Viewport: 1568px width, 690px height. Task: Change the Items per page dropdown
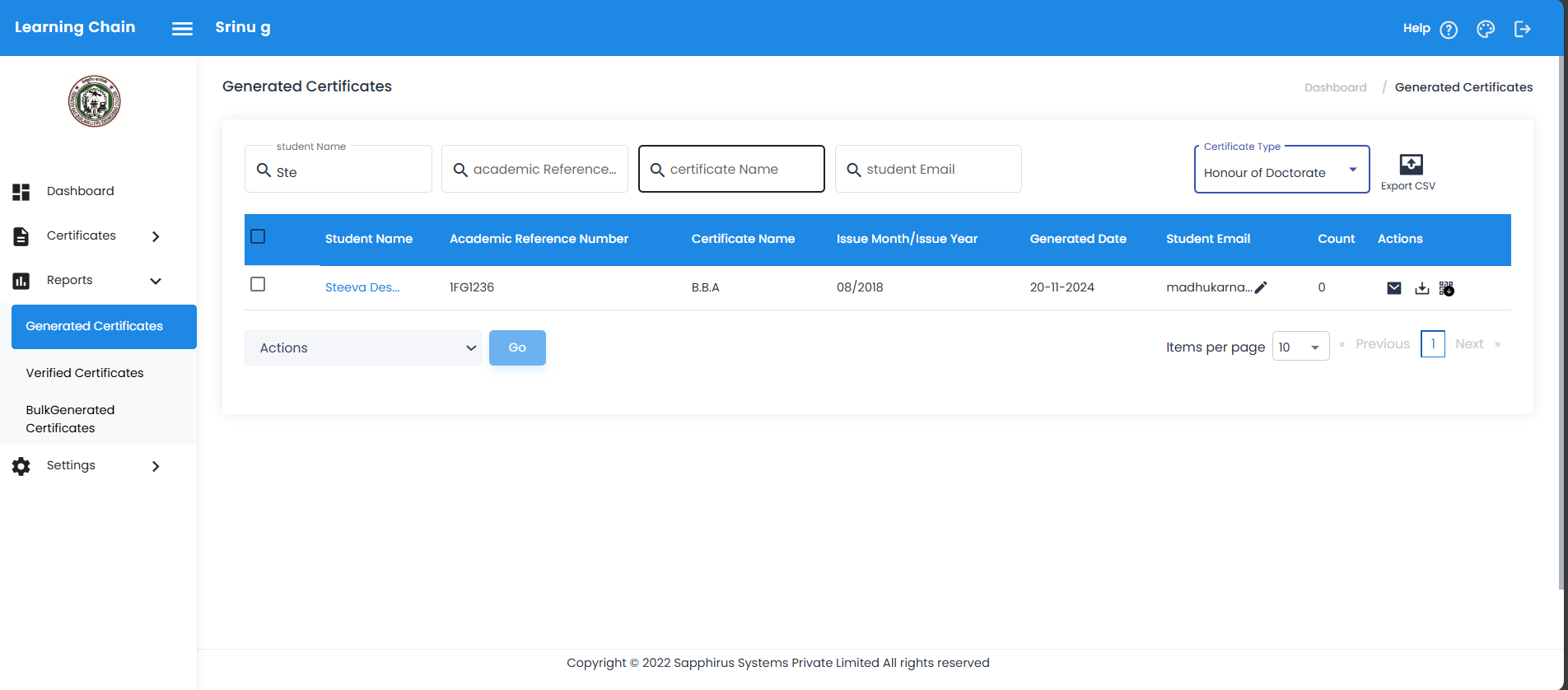pos(1300,347)
